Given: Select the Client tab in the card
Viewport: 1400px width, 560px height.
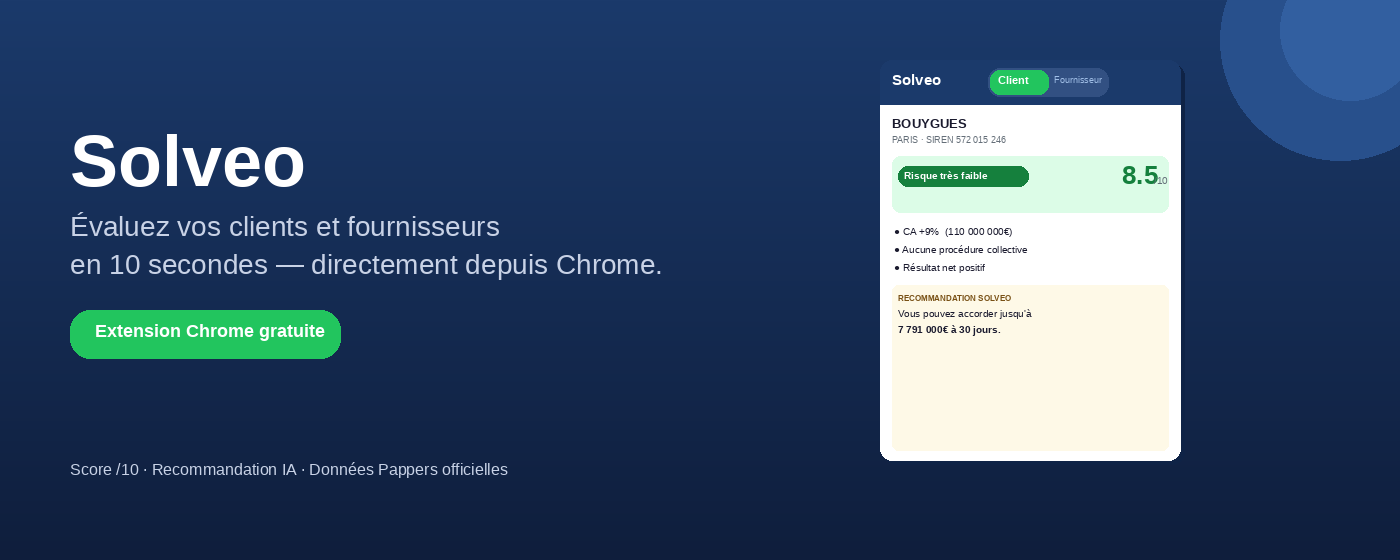Looking at the screenshot, I should click(x=1019, y=82).
